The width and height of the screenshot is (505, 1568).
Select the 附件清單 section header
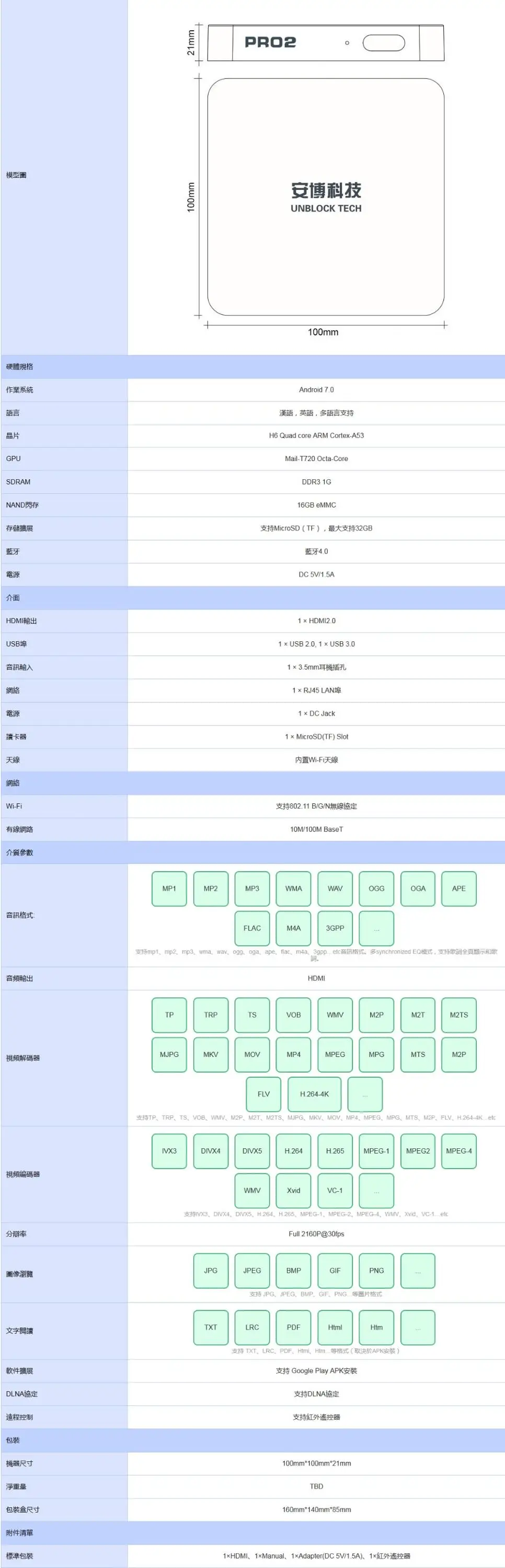pyautogui.click(x=253, y=1532)
